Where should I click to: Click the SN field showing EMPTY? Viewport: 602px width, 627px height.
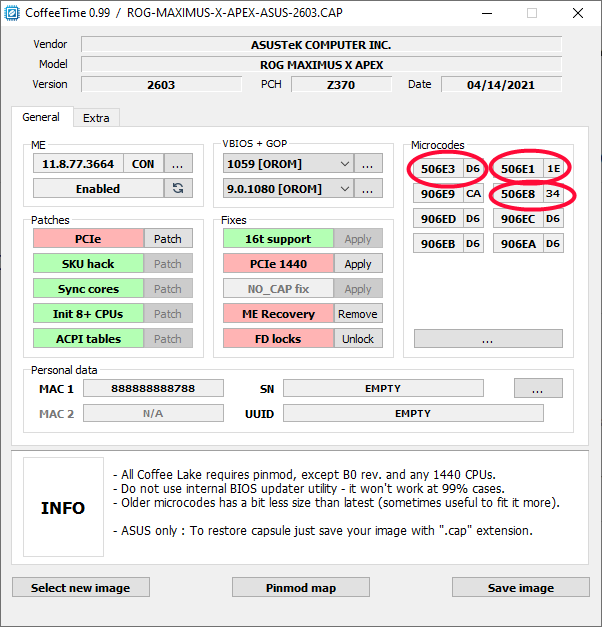click(383, 388)
